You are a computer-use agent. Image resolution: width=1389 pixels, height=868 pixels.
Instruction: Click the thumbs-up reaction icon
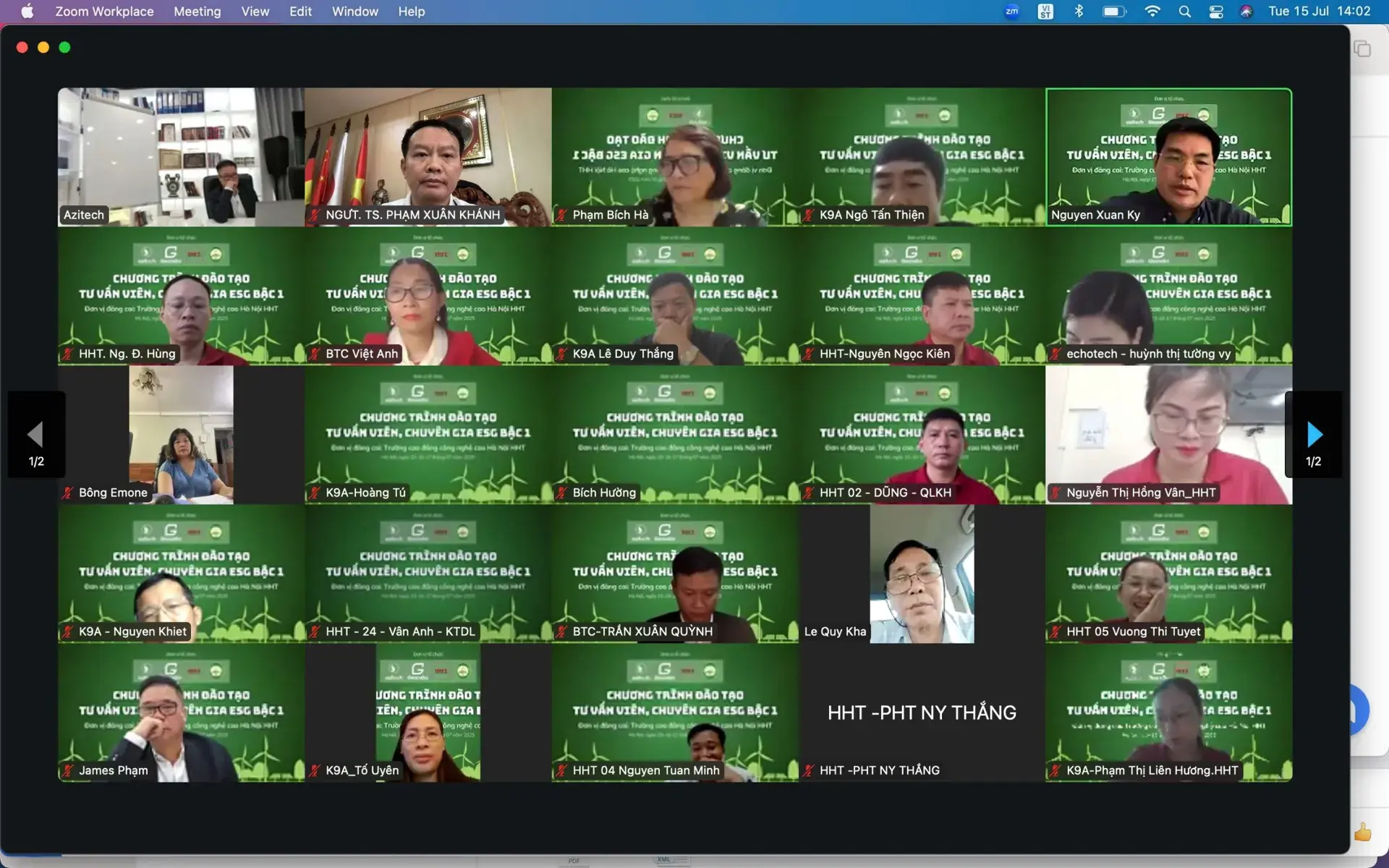pos(1363,833)
